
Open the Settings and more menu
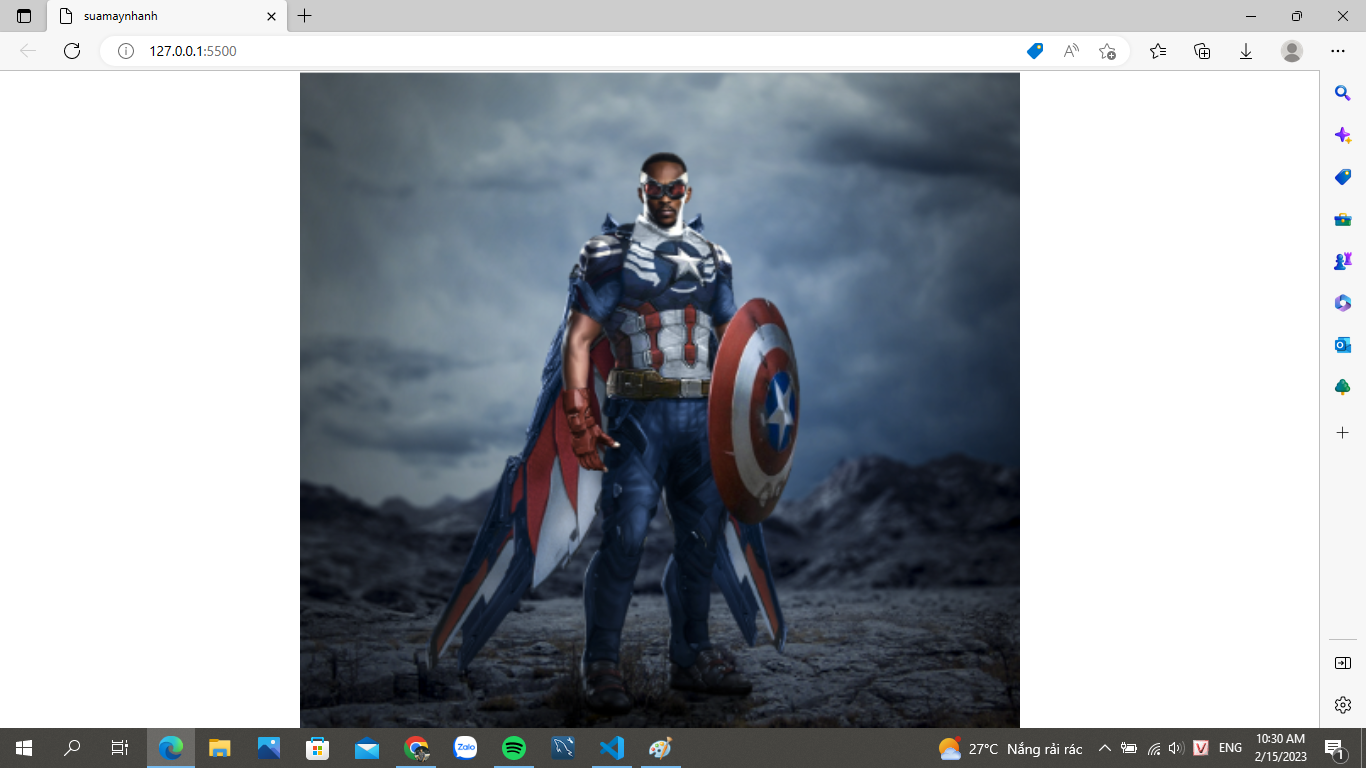[1338, 51]
